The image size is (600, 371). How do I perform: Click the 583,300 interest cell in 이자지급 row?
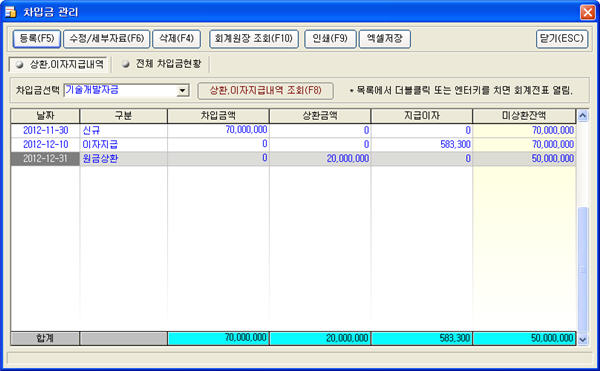[422, 145]
